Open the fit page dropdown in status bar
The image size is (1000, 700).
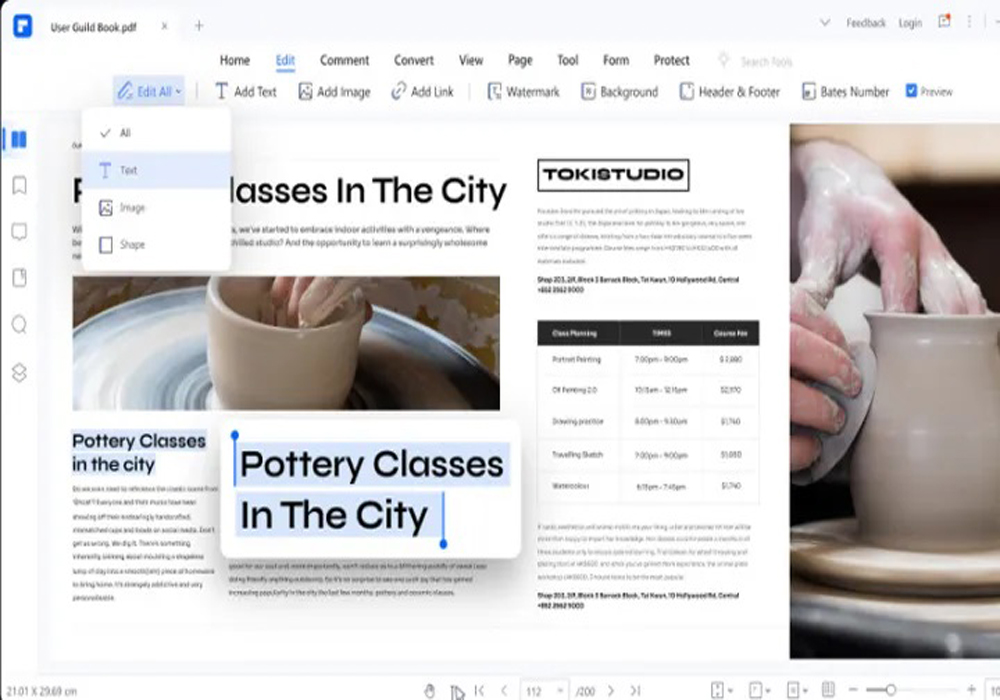[x=759, y=690]
